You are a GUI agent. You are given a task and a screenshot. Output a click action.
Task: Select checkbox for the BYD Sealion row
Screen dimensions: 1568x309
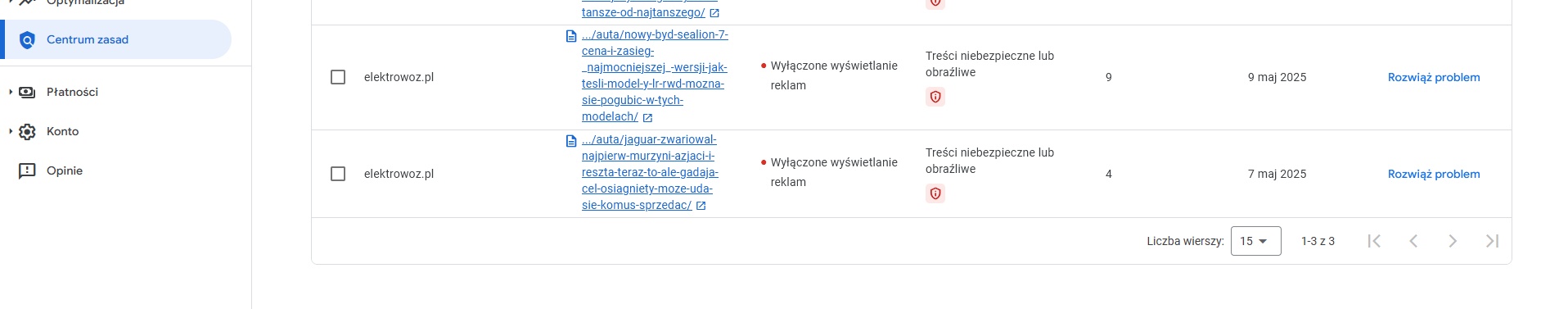(x=338, y=77)
